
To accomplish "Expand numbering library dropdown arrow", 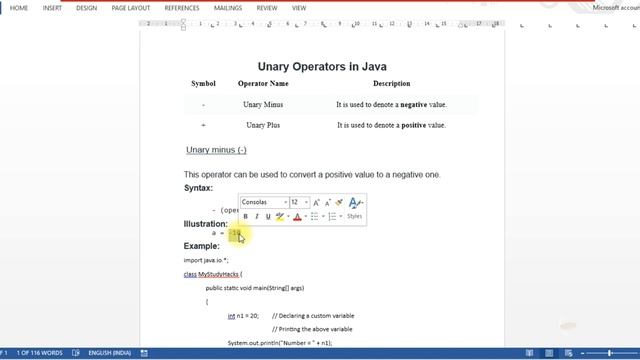I will (x=341, y=216).
